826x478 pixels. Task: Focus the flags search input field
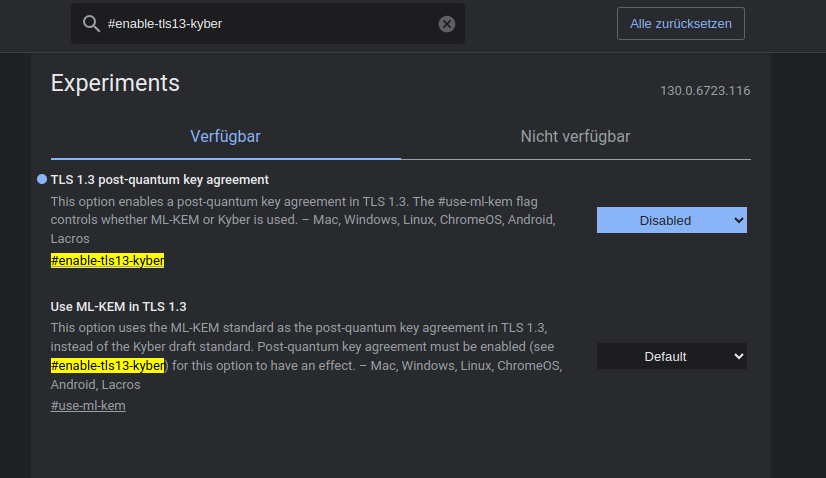[270, 24]
